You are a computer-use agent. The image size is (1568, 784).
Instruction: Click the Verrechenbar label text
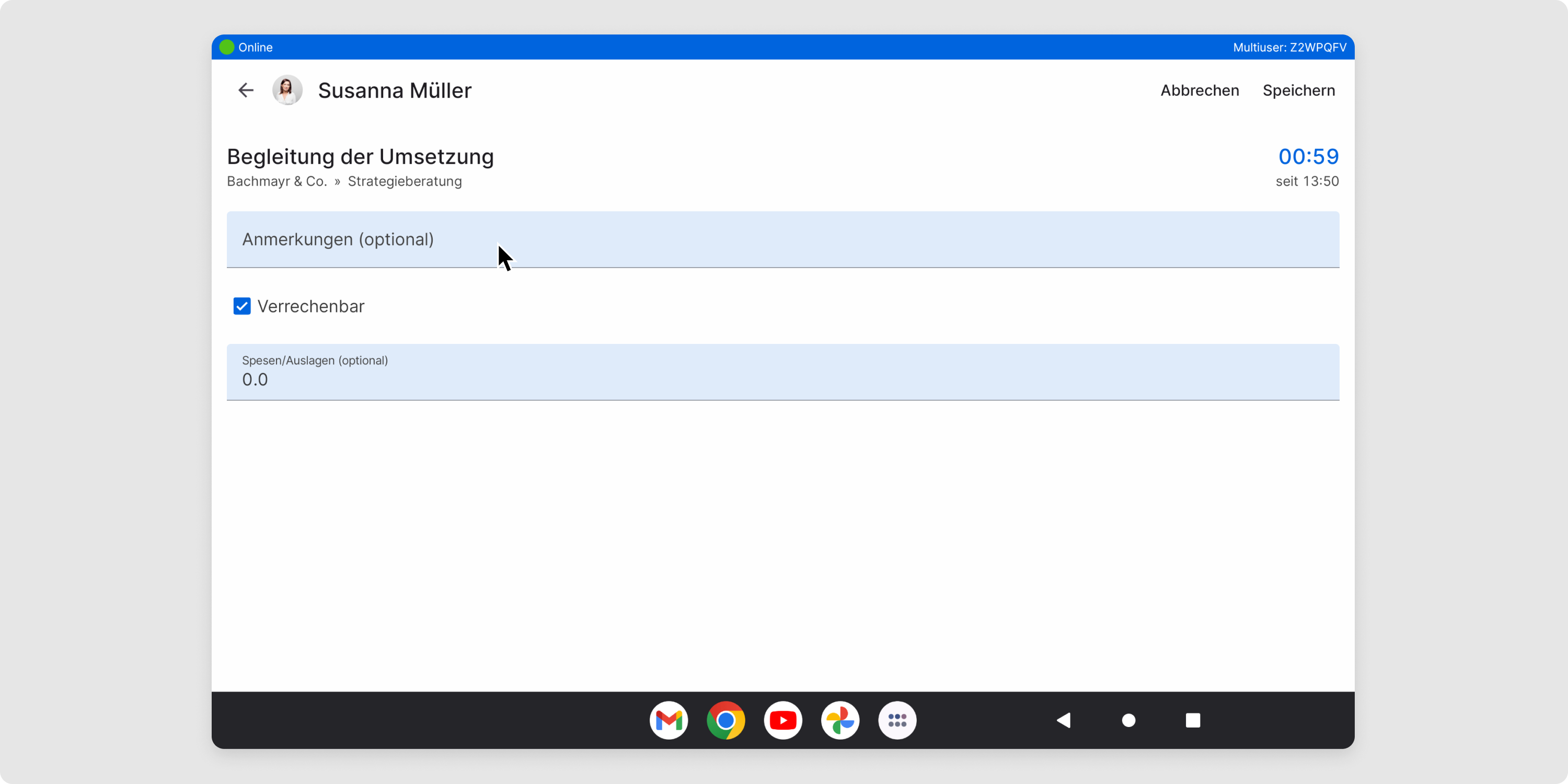(310, 306)
